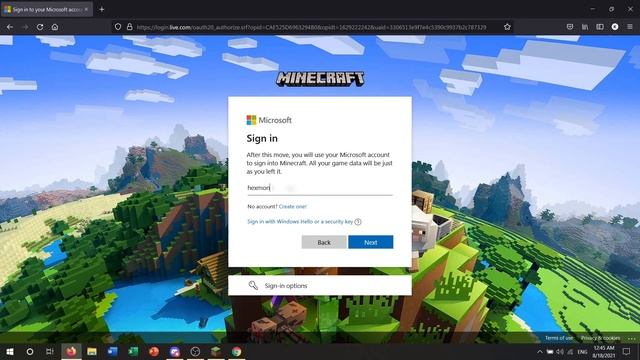
Task: Show hidden system tray icons
Action: click(x=540, y=351)
